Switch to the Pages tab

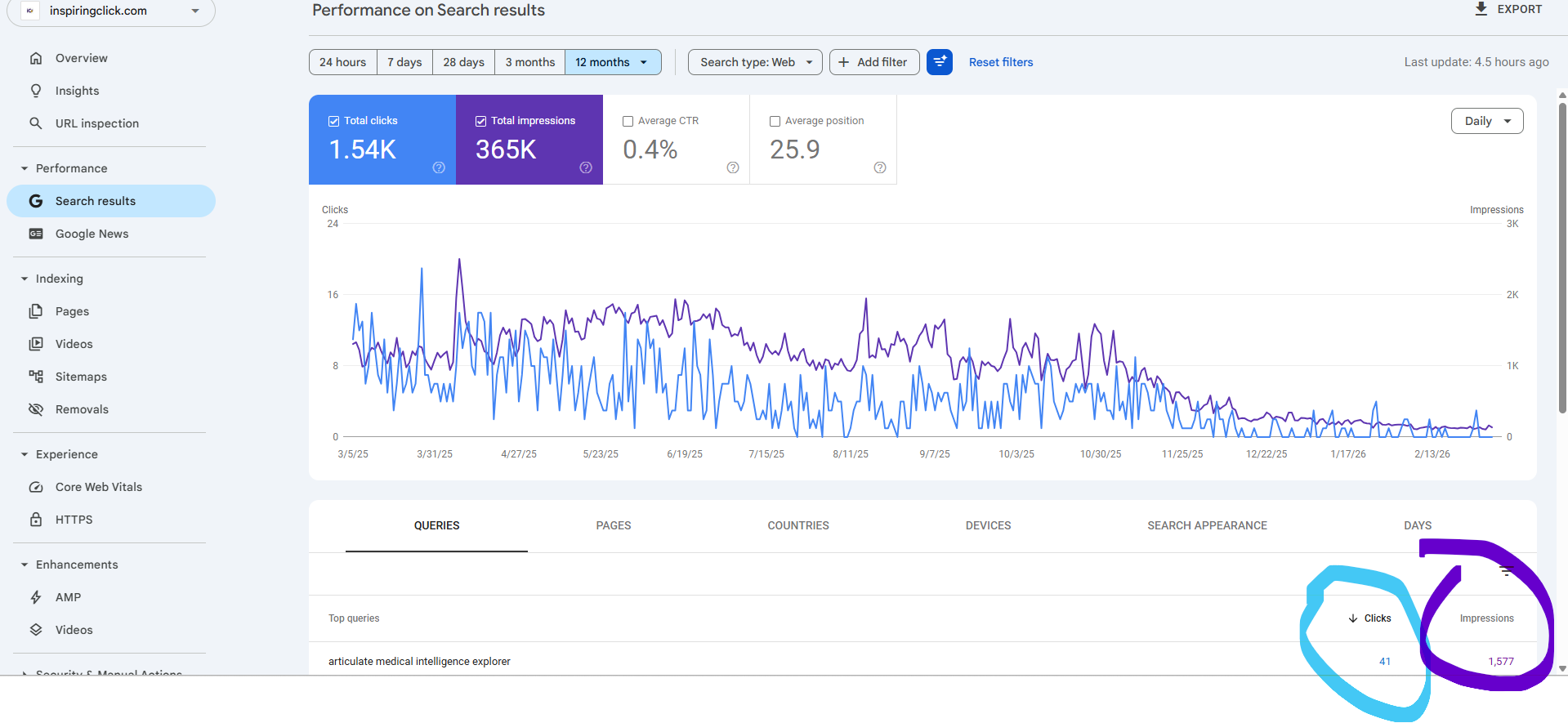tap(613, 525)
